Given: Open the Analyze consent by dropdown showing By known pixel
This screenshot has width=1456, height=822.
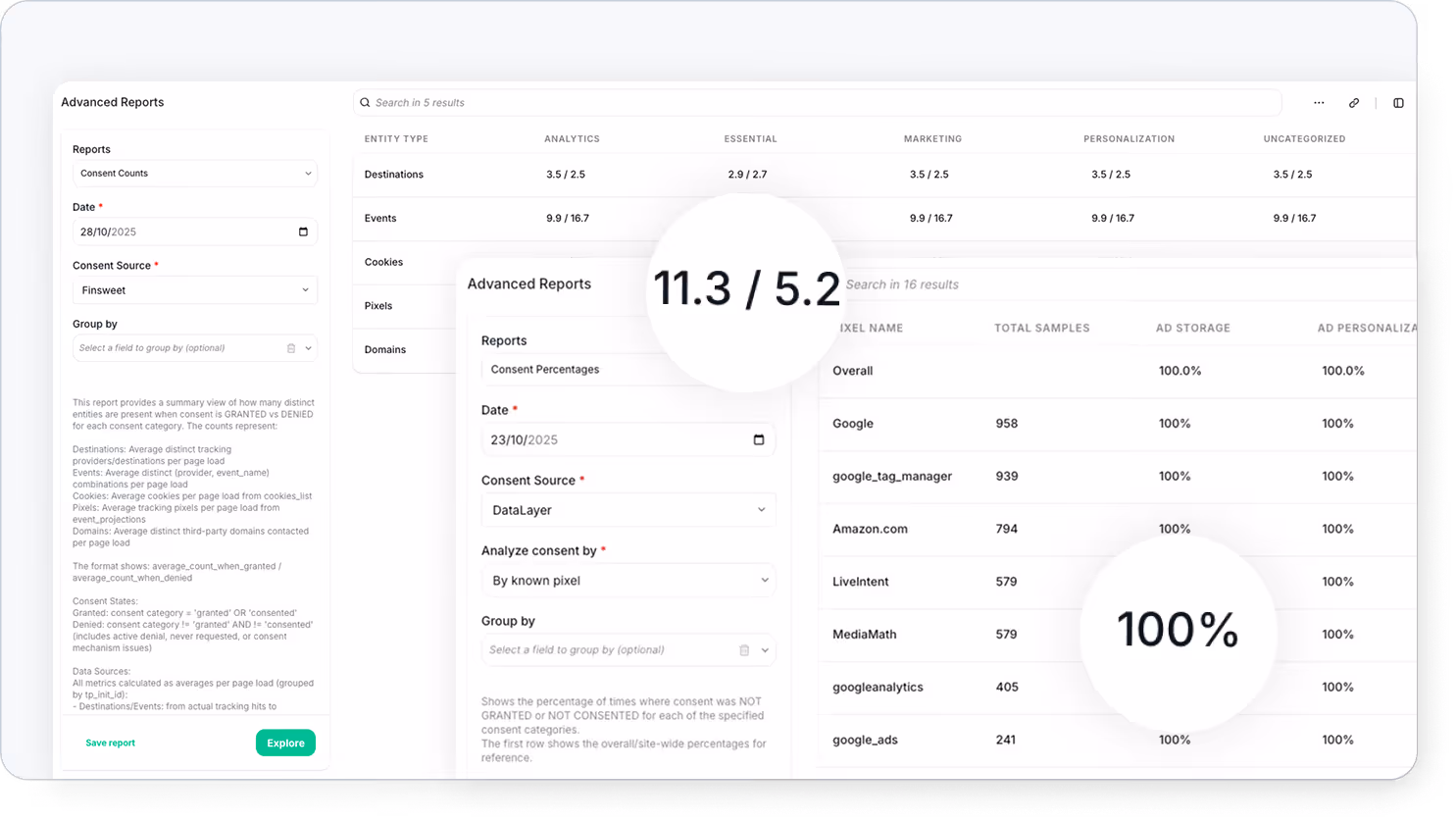Looking at the screenshot, I should click(x=628, y=581).
